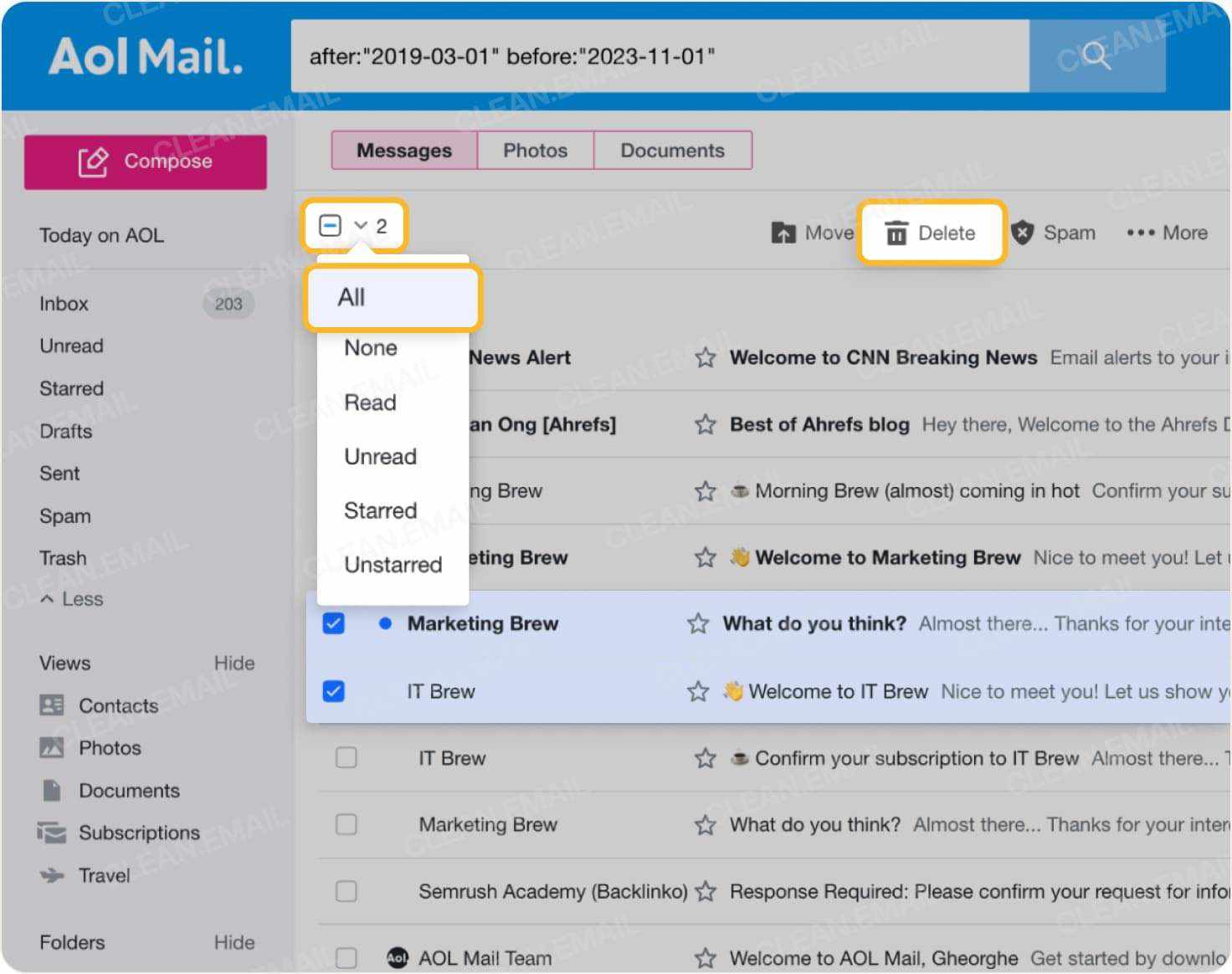
Task: Uncheck the Marketing Brew message checkbox
Action: (x=334, y=623)
